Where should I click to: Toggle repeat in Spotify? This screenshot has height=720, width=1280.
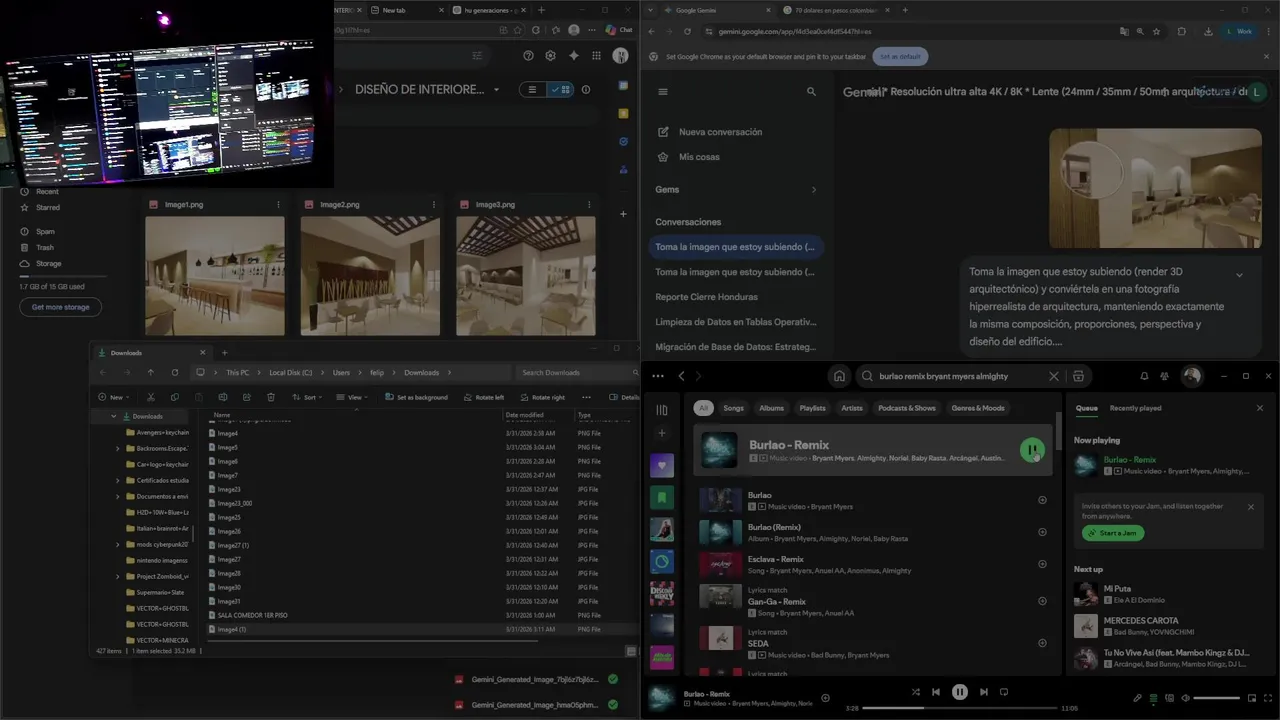click(x=1004, y=692)
